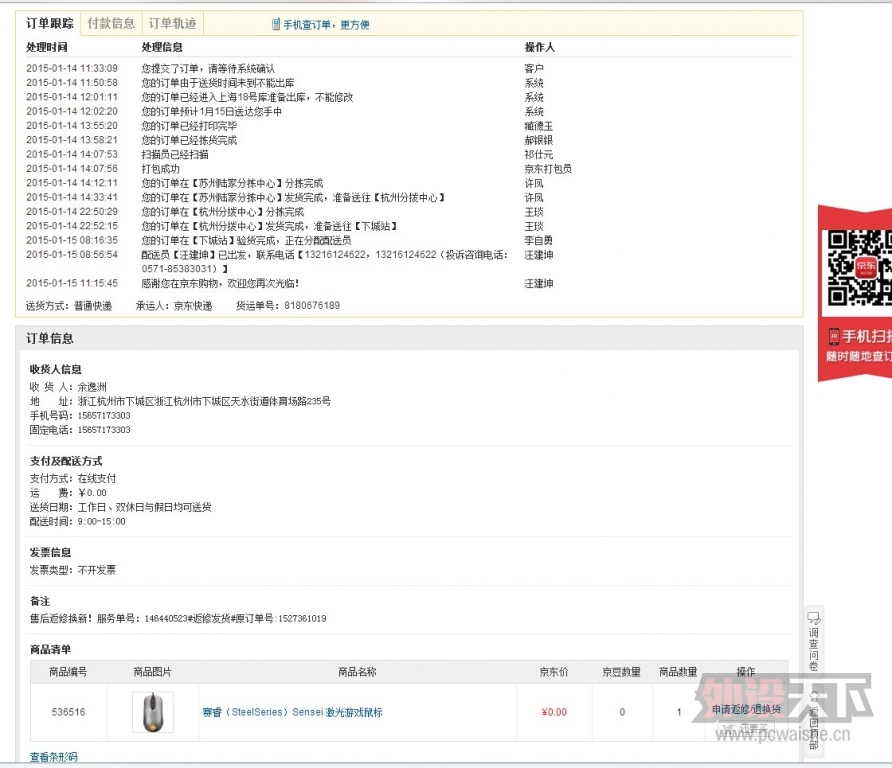Click the 支付方式: 在线支付 line
Image resolution: width=892 pixels, height=768 pixels.
pyautogui.click(x=73, y=478)
